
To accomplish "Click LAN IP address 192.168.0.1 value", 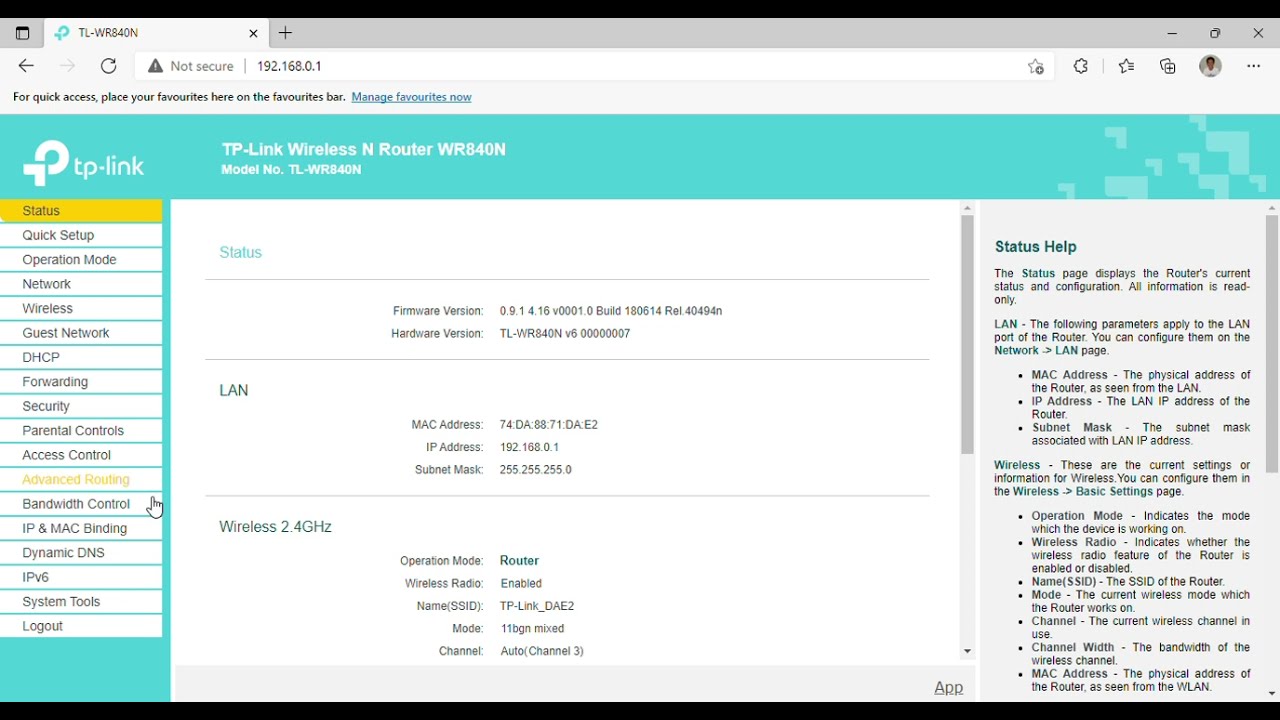I will (x=530, y=448).
